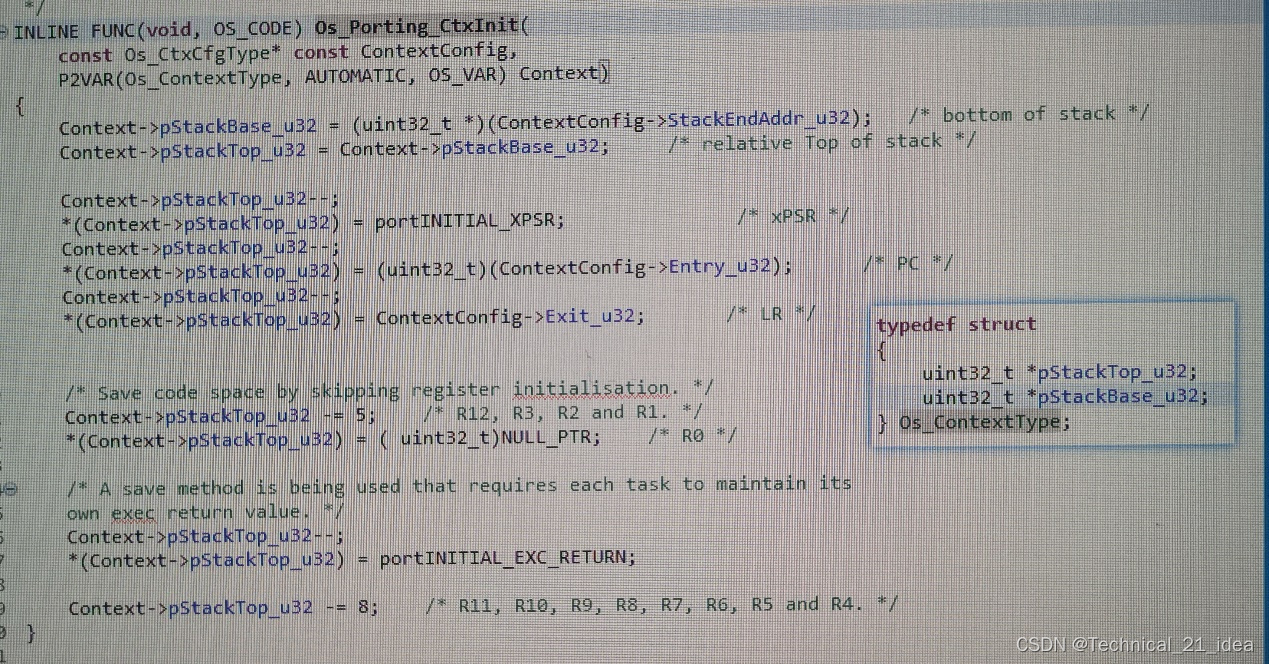Click the gutter beside the closing brace
Screen dimensions: 1269x664
pyautogui.click(x=8, y=631)
